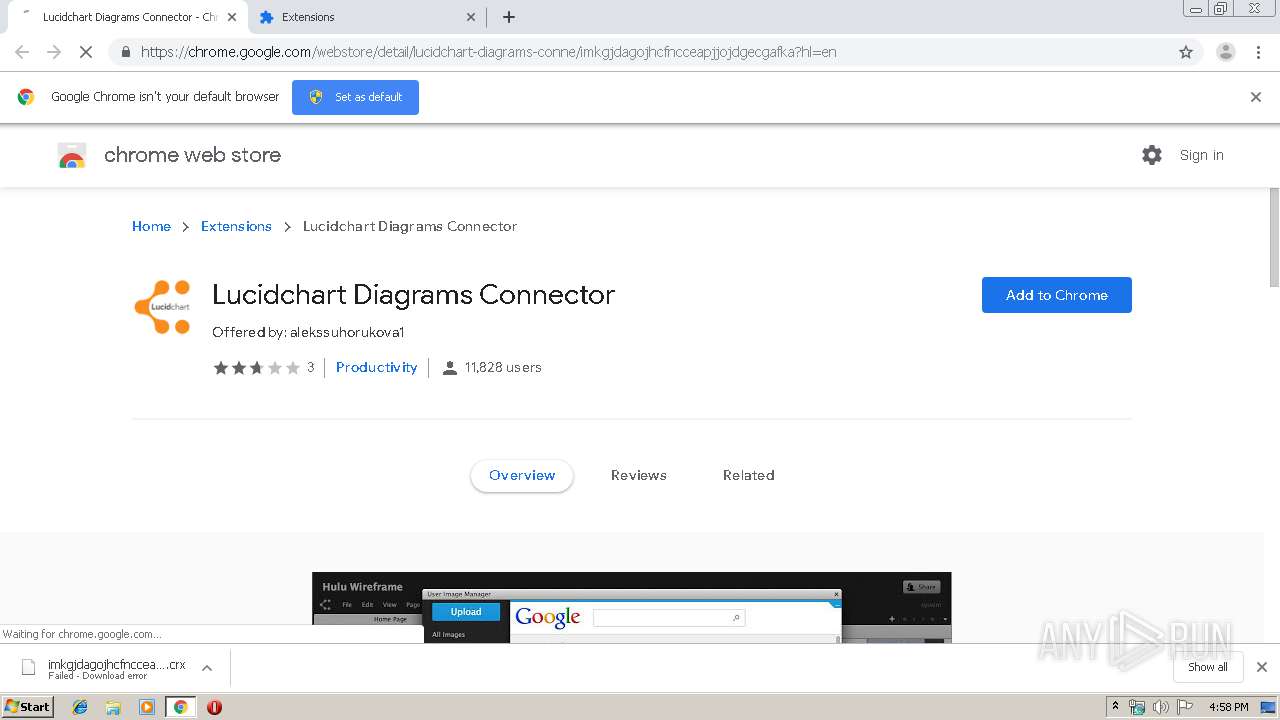The image size is (1280, 720).
Task: Open the Productivity category link
Action: 376,367
